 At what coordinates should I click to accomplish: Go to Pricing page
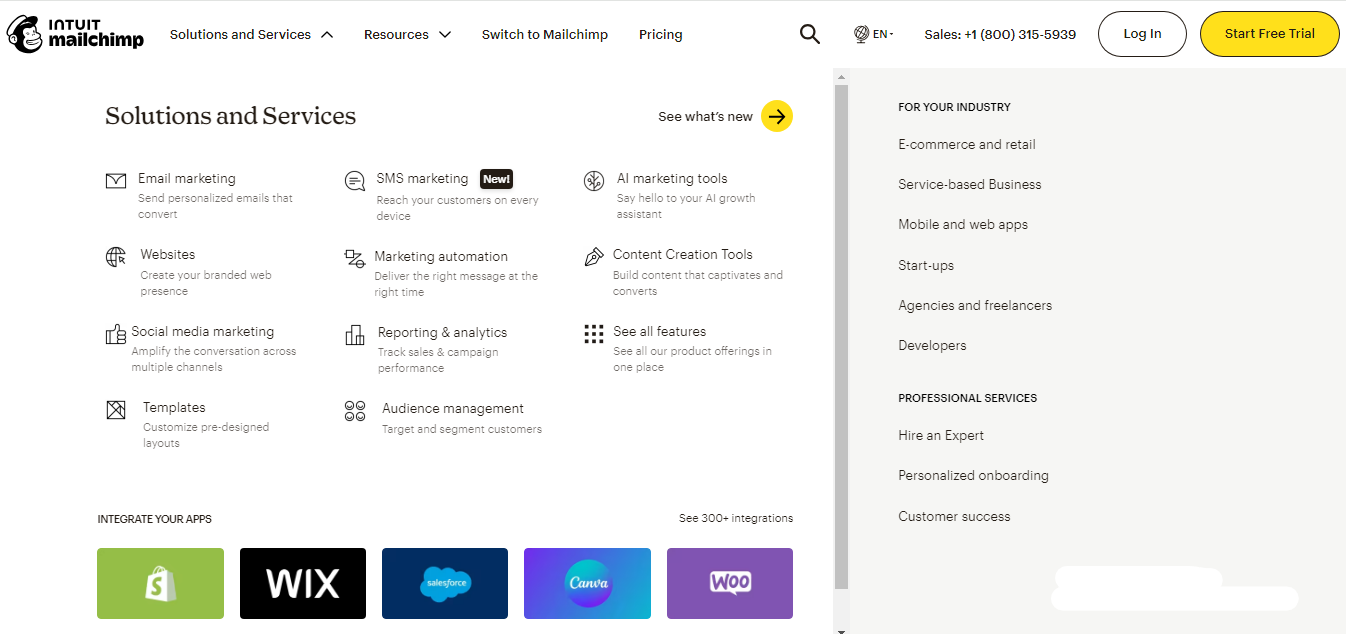(661, 34)
